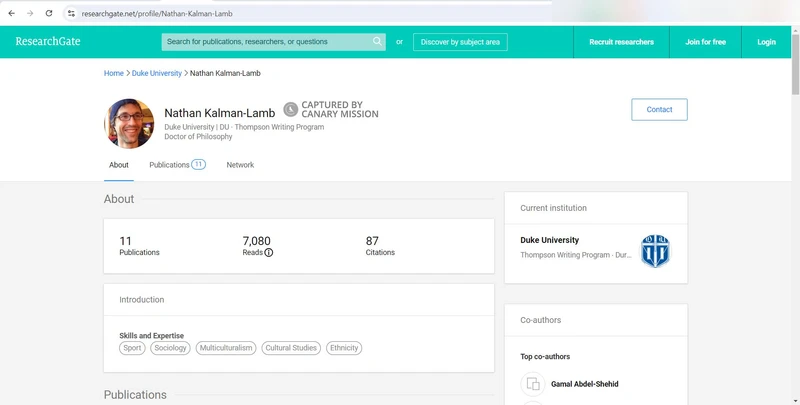Click the 11 Publications stat
Image resolution: width=800 pixels, height=405 pixels.
139,245
